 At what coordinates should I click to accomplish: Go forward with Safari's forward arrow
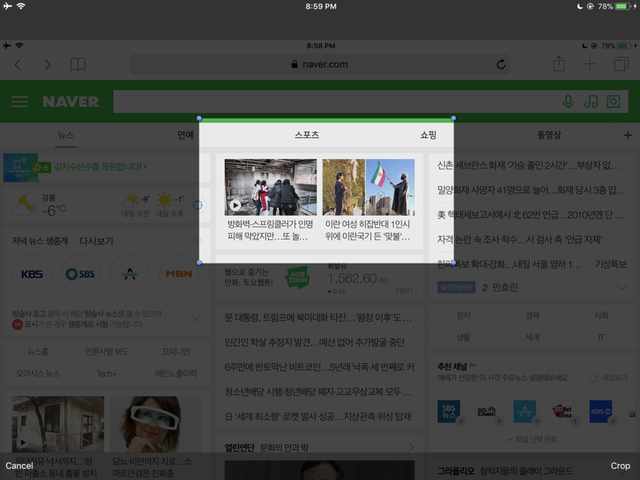(x=48, y=64)
